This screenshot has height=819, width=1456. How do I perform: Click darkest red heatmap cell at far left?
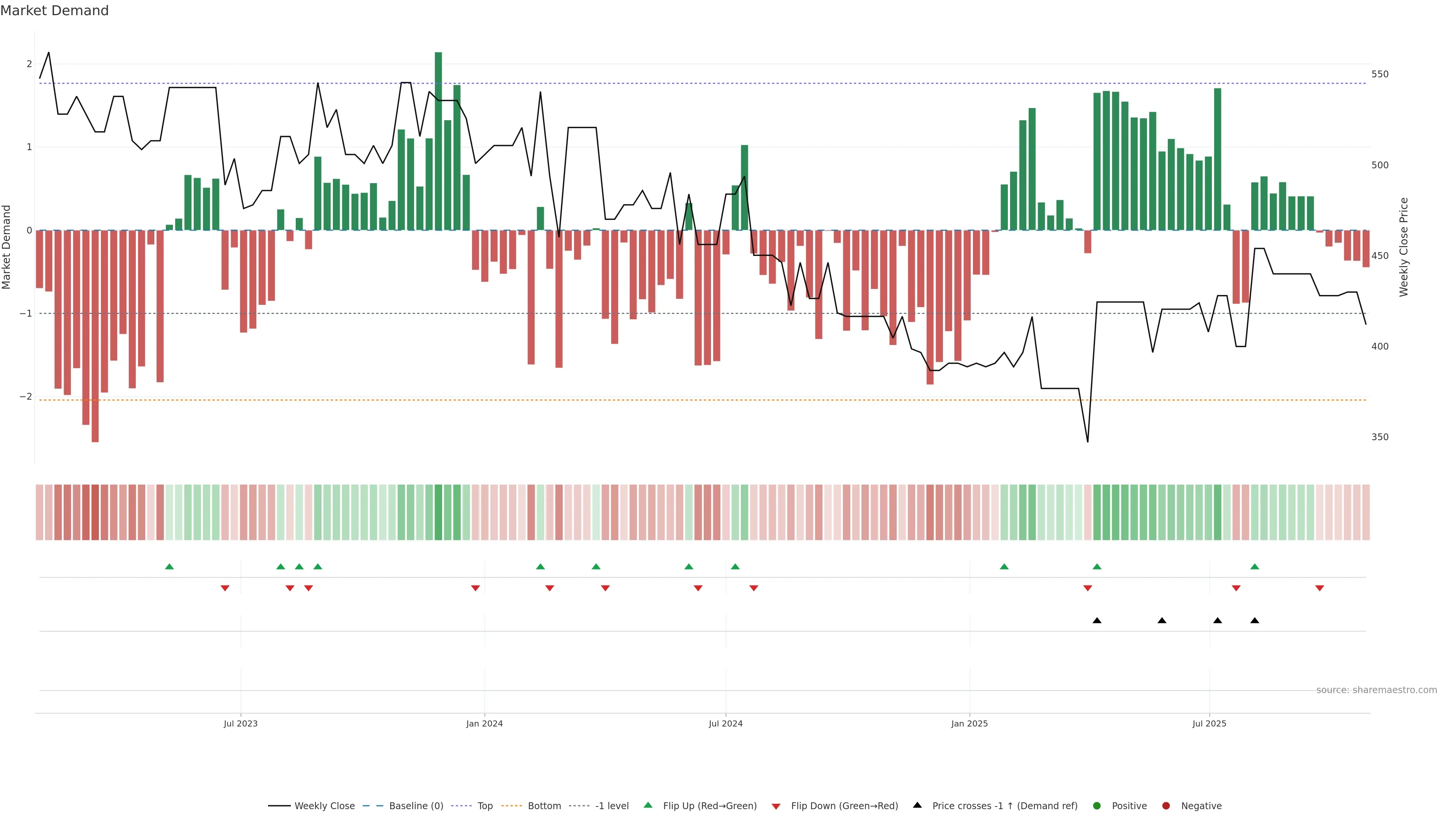tap(95, 512)
